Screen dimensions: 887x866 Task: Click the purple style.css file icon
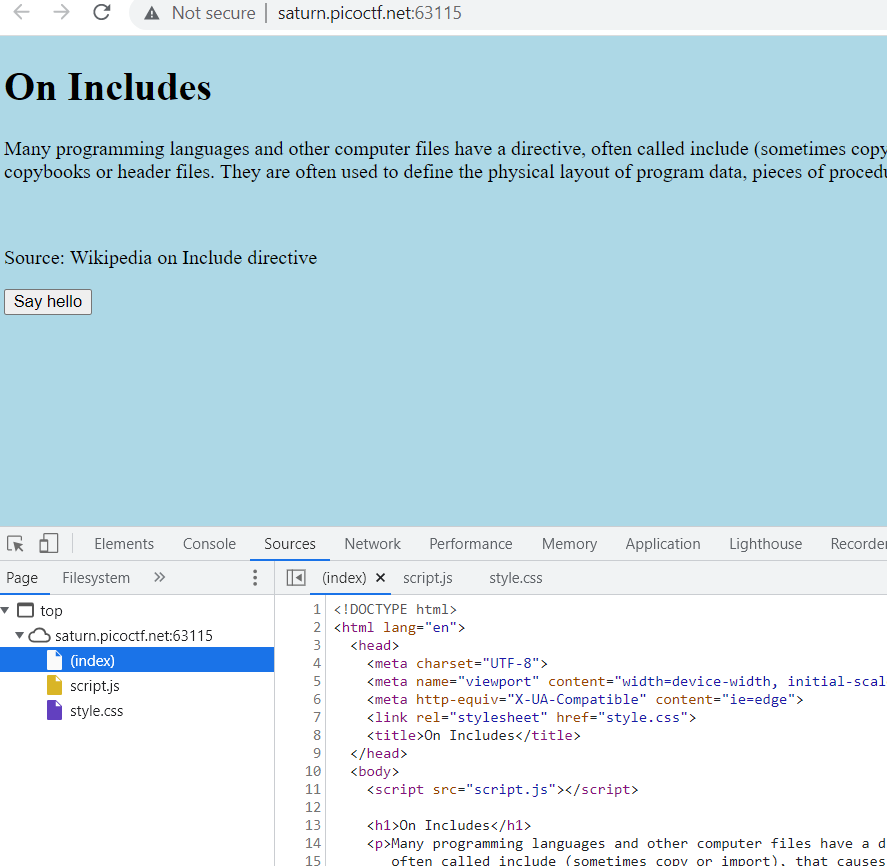[54, 710]
